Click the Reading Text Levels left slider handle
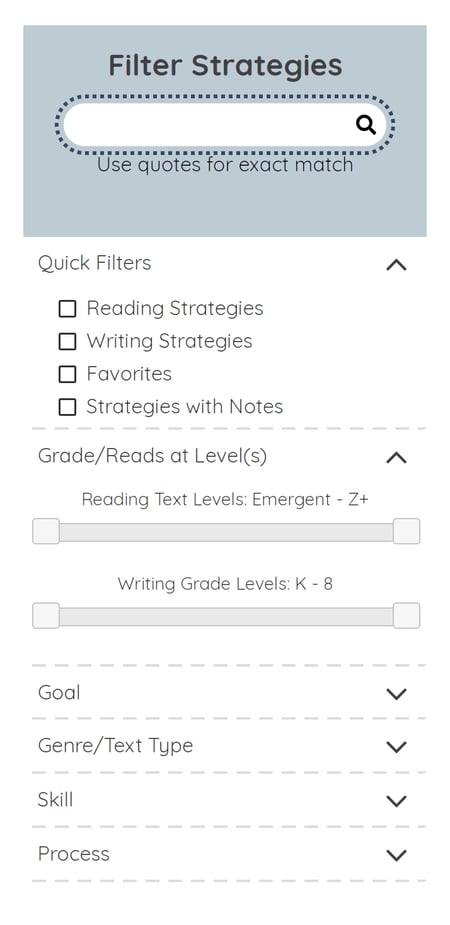The height and width of the screenshot is (925, 450). pyautogui.click(x=46, y=531)
